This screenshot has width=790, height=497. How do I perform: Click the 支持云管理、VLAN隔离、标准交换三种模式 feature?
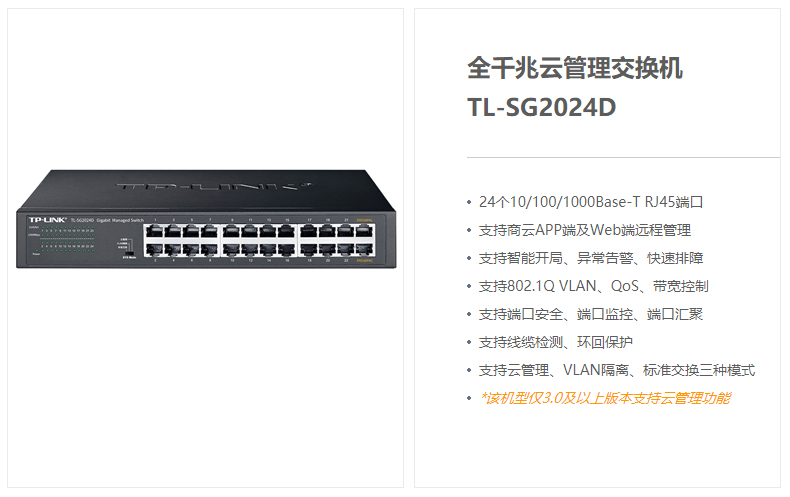click(617, 370)
